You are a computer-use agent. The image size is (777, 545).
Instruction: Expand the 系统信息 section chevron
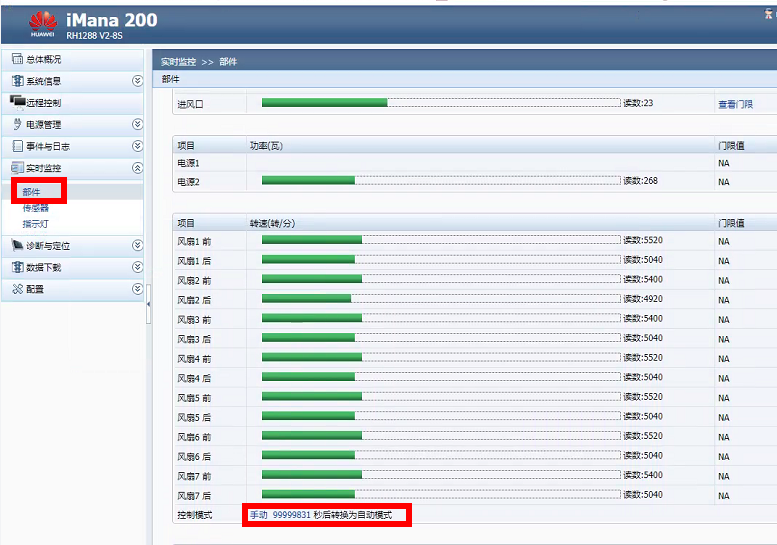137,81
